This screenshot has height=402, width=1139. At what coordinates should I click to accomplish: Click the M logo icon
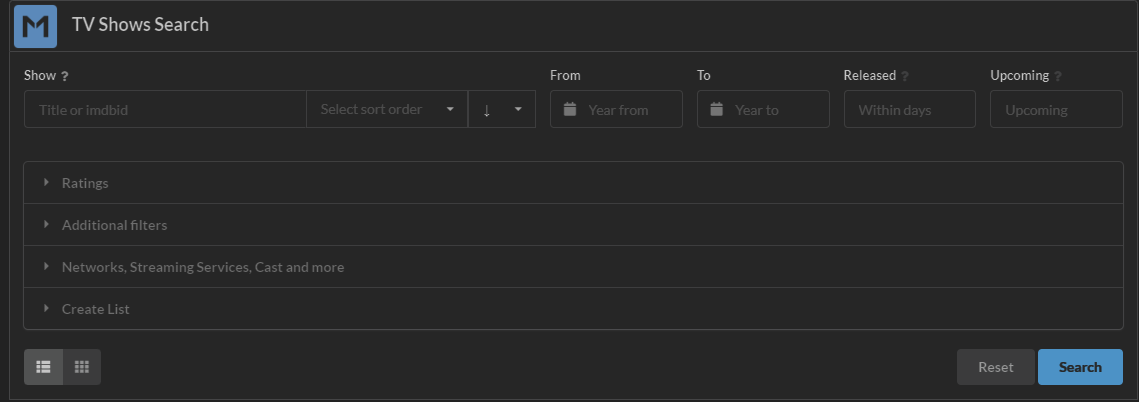pos(36,26)
